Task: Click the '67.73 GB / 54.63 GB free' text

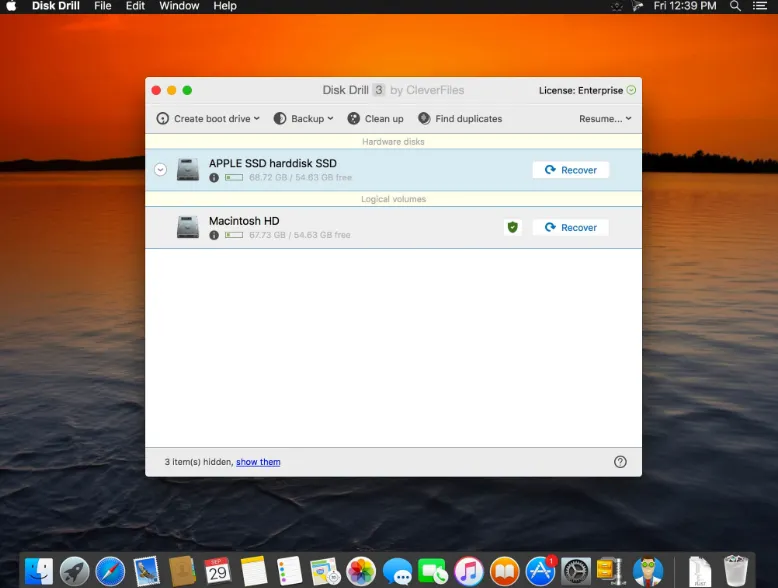Action: [300, 235]
